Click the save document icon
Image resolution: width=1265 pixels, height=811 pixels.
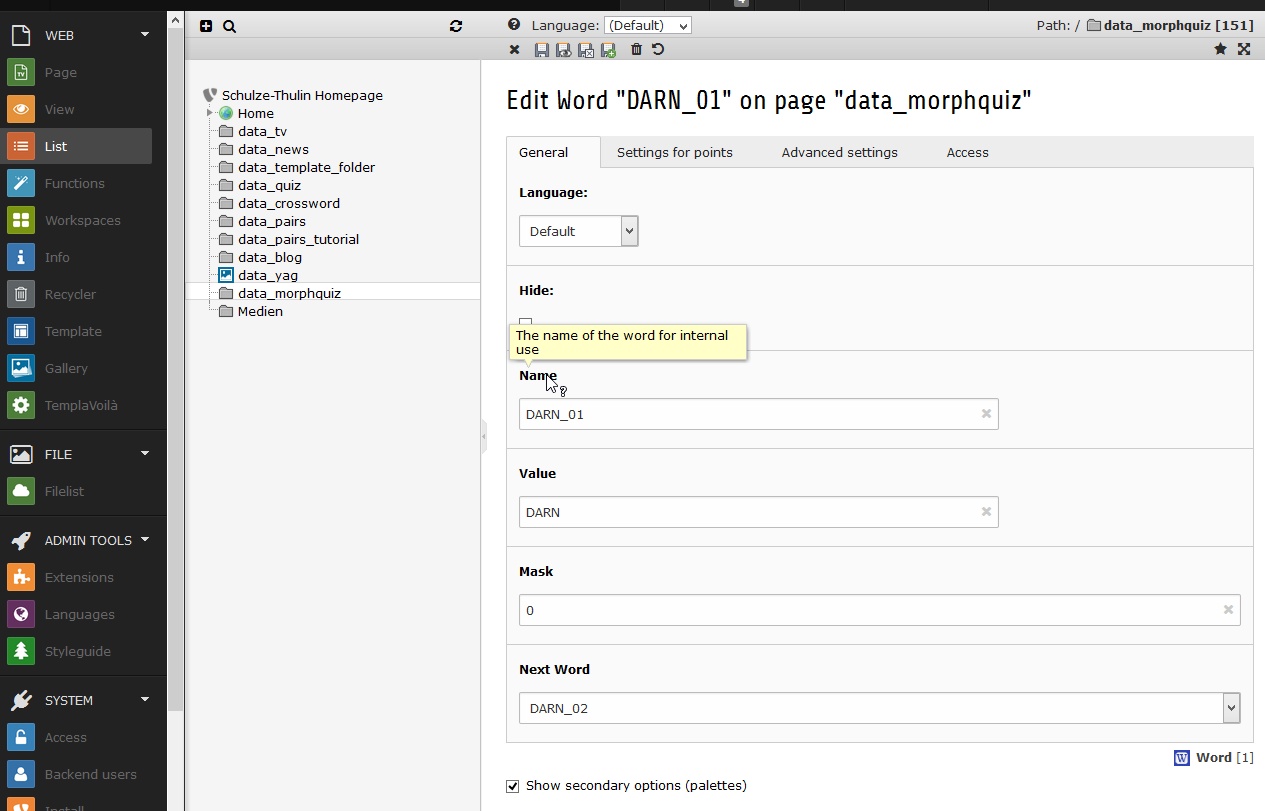[541, 49]
